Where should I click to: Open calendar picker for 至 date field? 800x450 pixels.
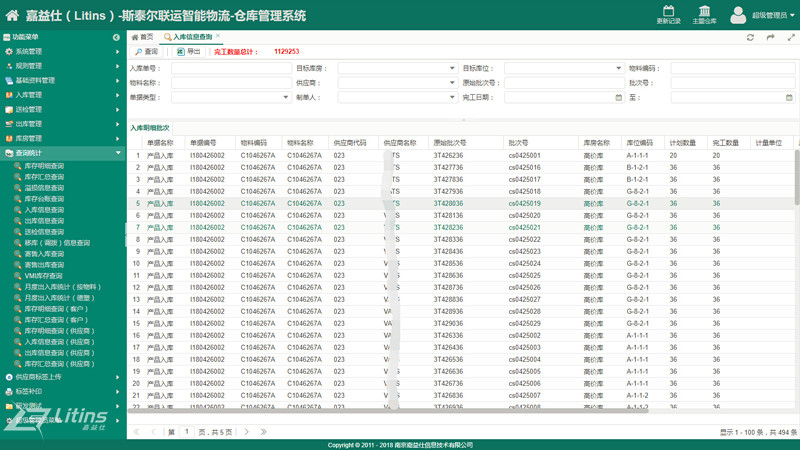point(789,97)
